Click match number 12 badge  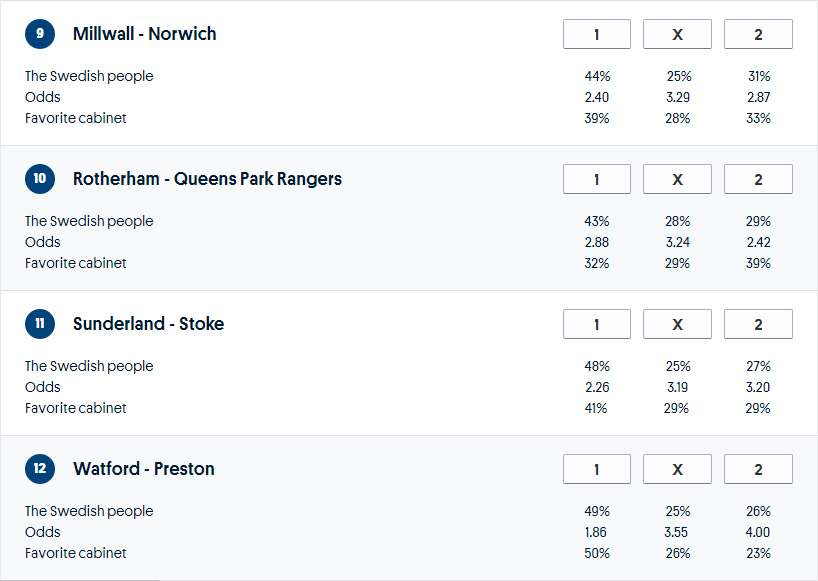point(40,469)
